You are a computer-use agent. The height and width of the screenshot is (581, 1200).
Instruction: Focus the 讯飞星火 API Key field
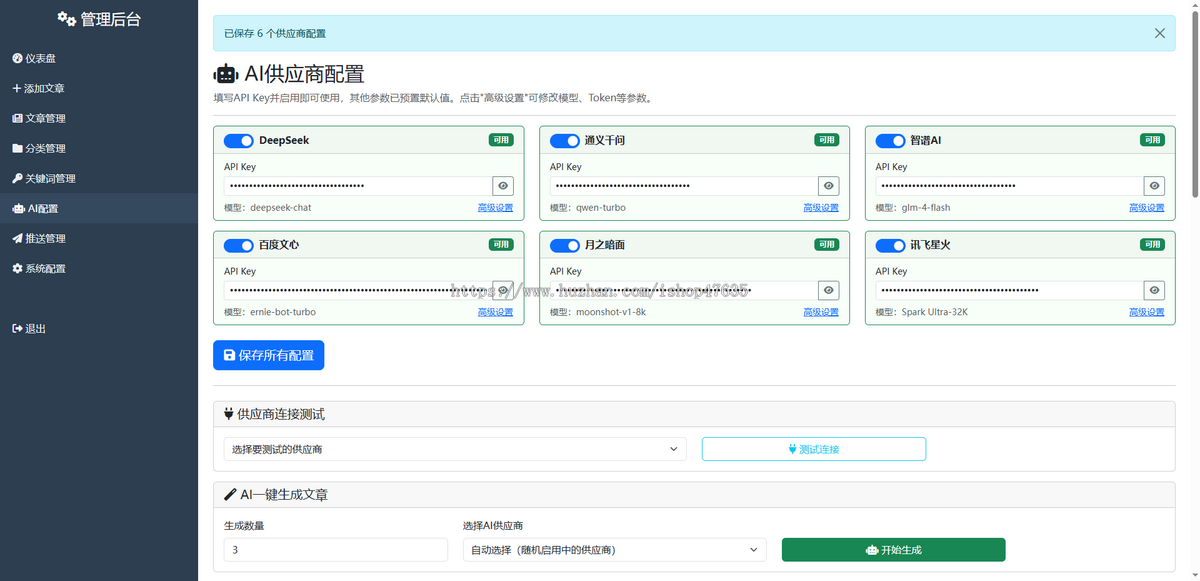point(1010,290)
